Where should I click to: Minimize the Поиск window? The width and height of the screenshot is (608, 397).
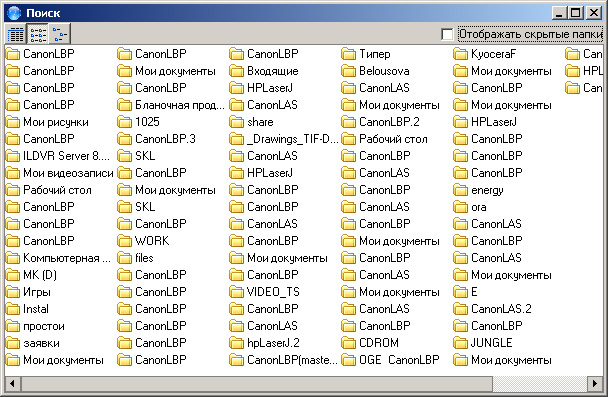pyautogui.click(x=559, y=13)
